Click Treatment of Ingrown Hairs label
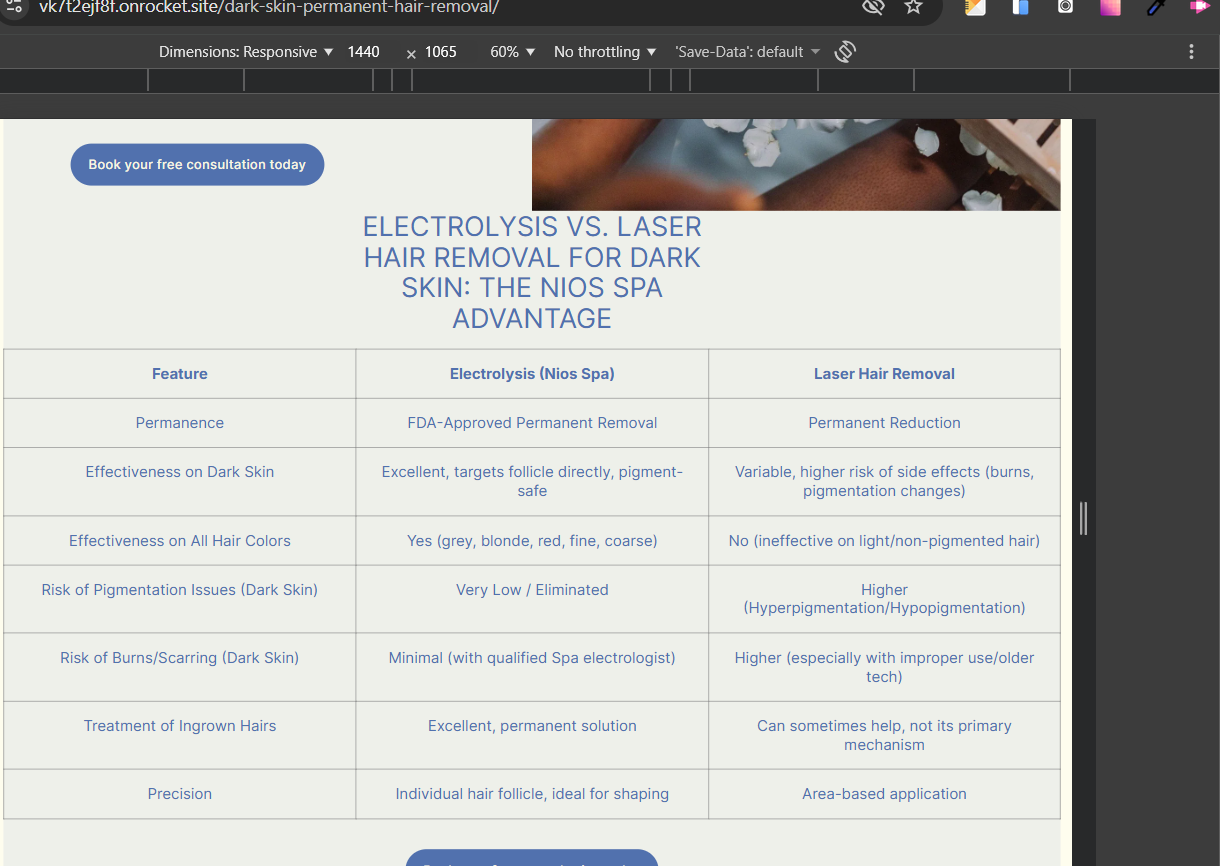 (x=180, y=726)
